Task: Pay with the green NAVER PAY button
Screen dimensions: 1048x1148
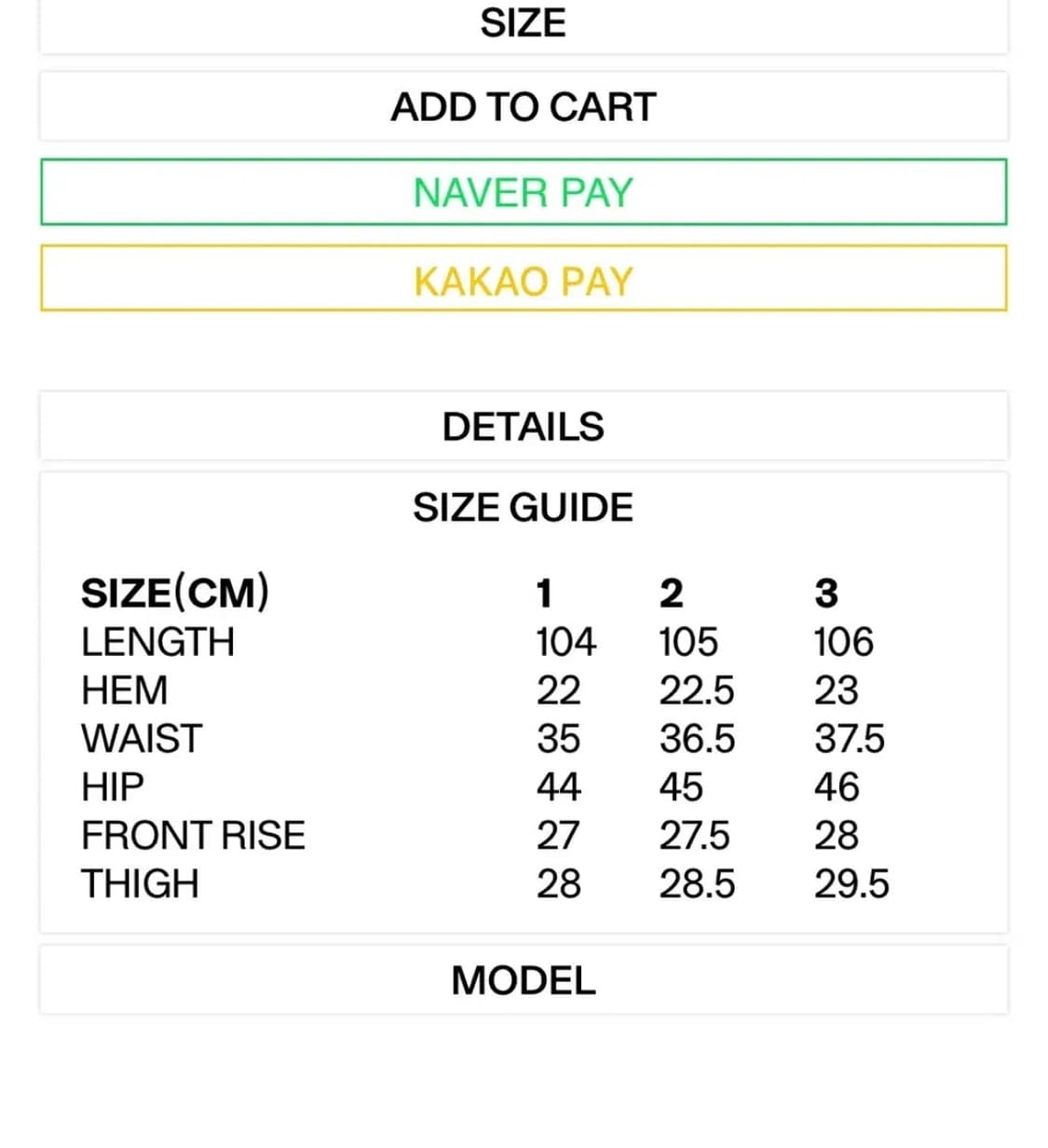Action: coord(523,193)
